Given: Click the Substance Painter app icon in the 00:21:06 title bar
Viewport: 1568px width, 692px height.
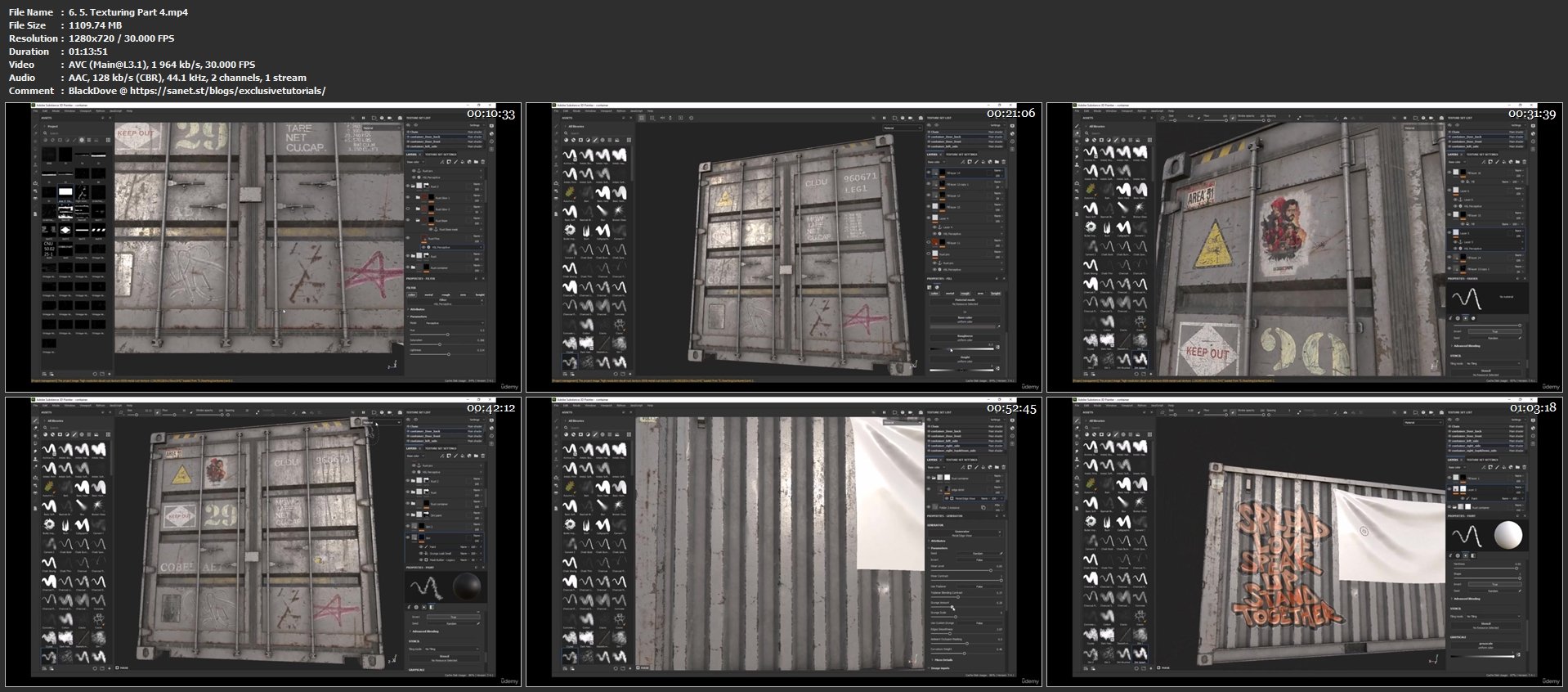Looking at the screenshot, I should 556,106.
